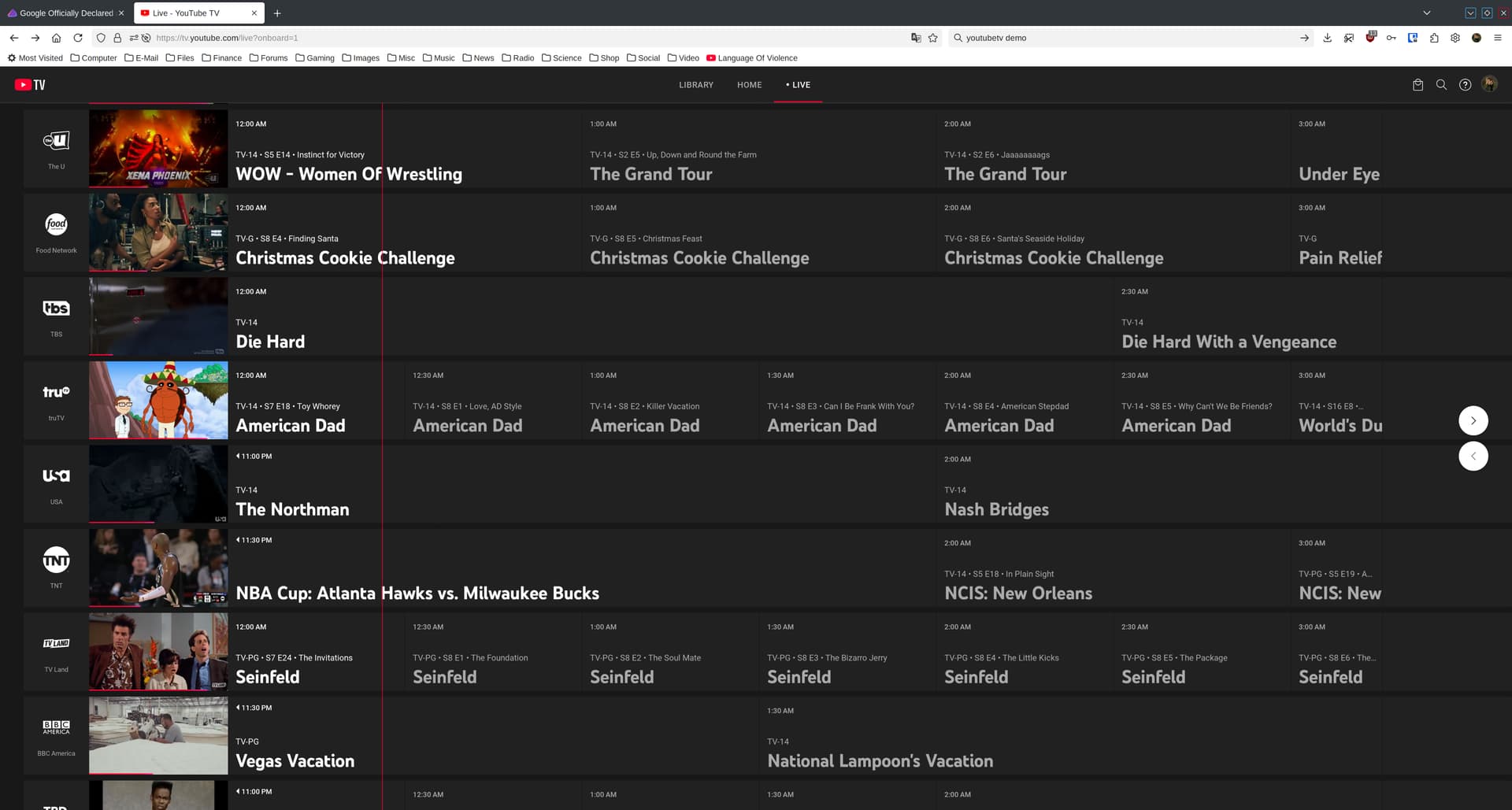Open new browser tab with plus
The width and height of the screenshot is (1512, 810).
pos(277,13)
